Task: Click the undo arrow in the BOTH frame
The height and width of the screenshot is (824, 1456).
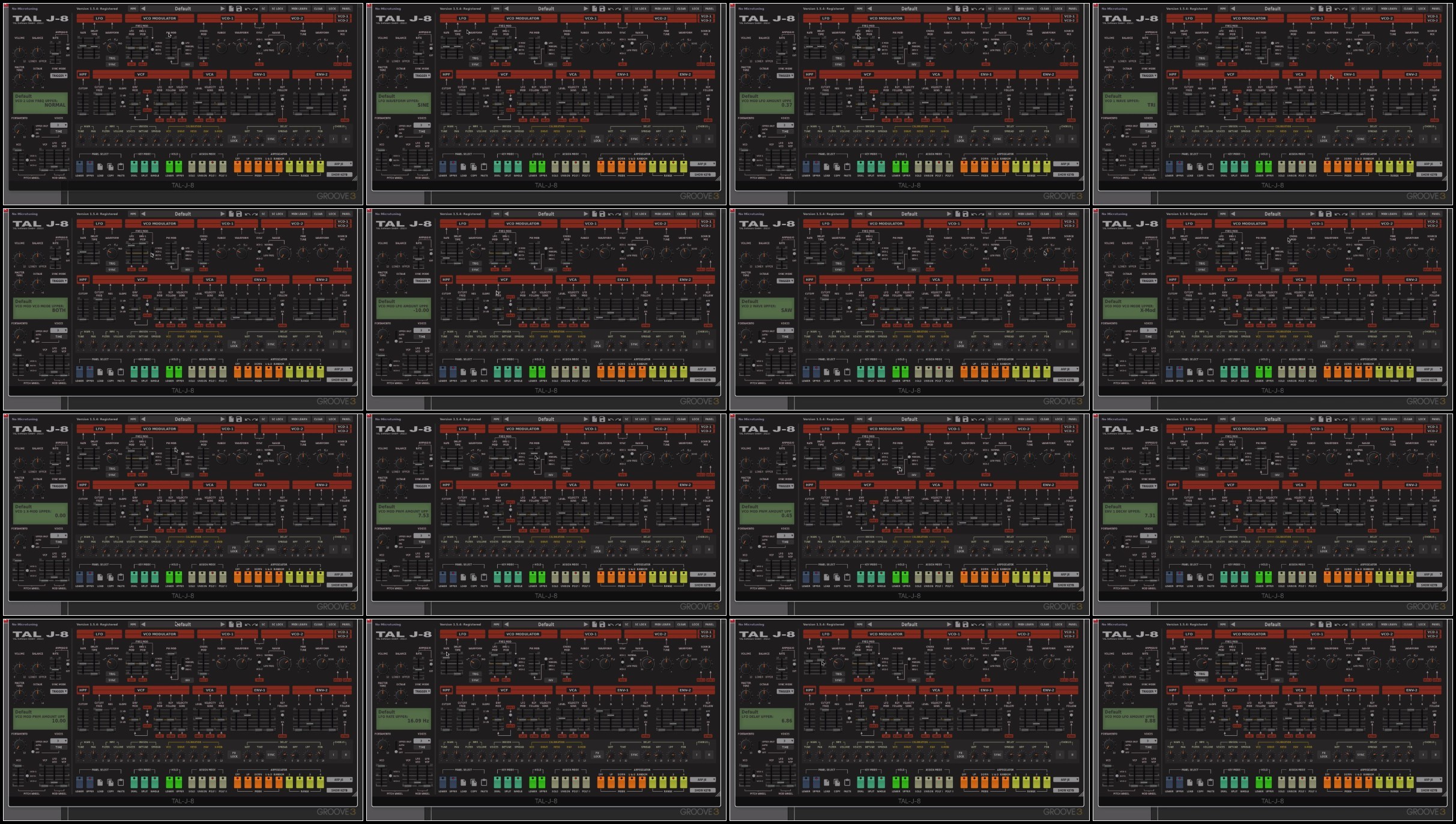Action: [247, 214]
